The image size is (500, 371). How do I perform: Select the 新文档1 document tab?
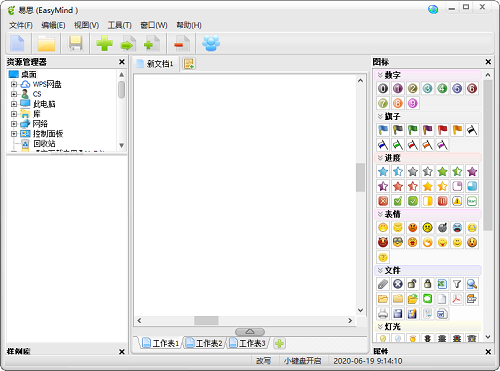(x=156, y=64)
